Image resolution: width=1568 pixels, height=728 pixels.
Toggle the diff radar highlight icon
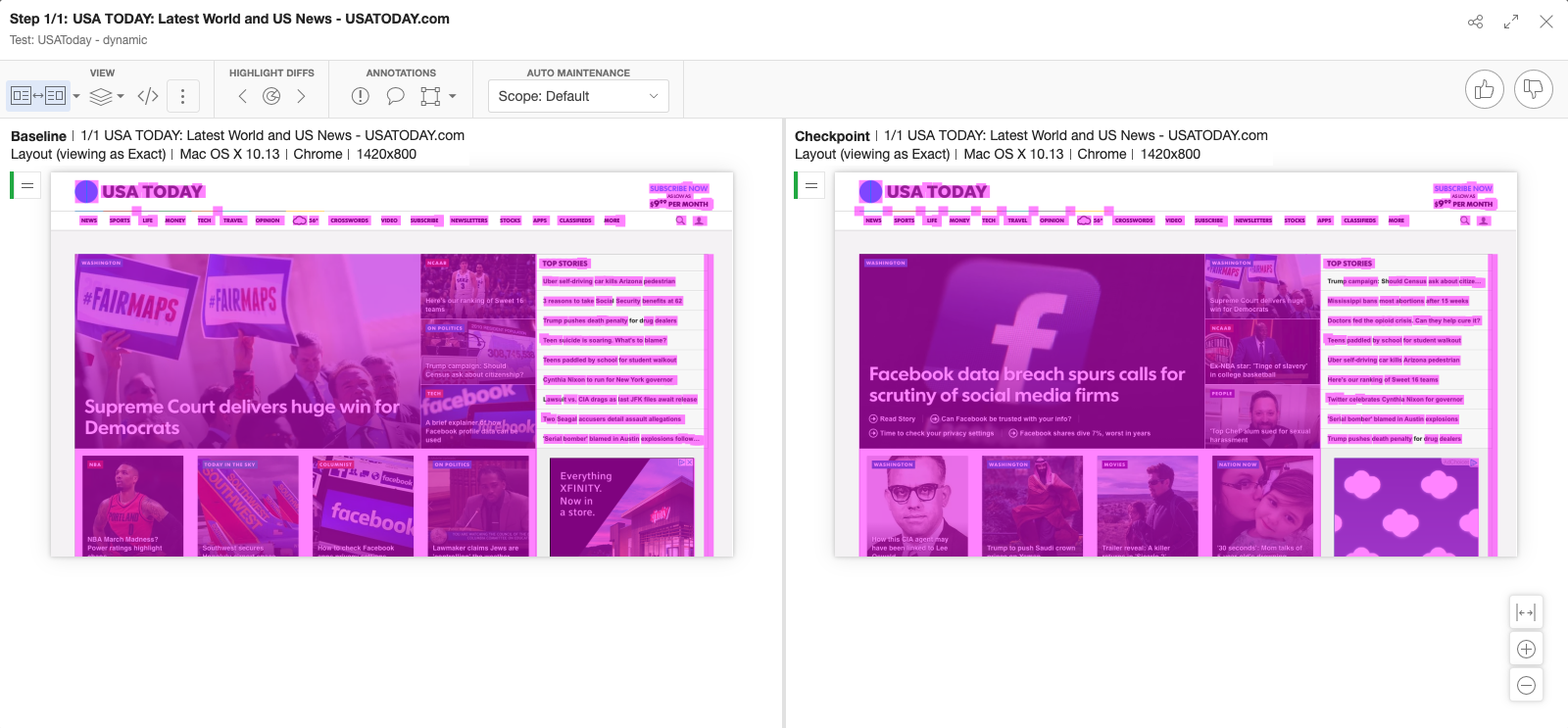pos(271,96)
